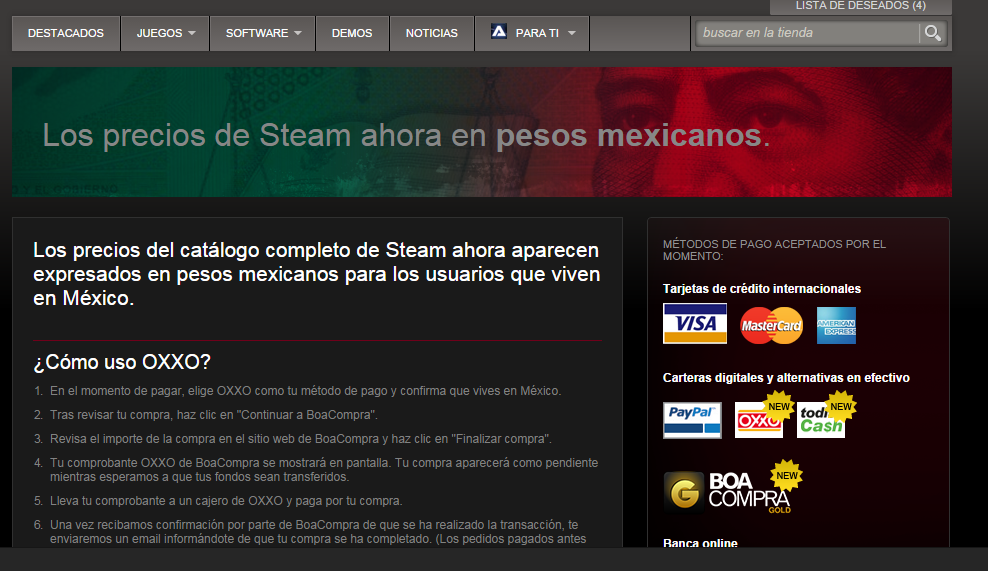Select the PayPal payment logo

(x=692, y=420)
